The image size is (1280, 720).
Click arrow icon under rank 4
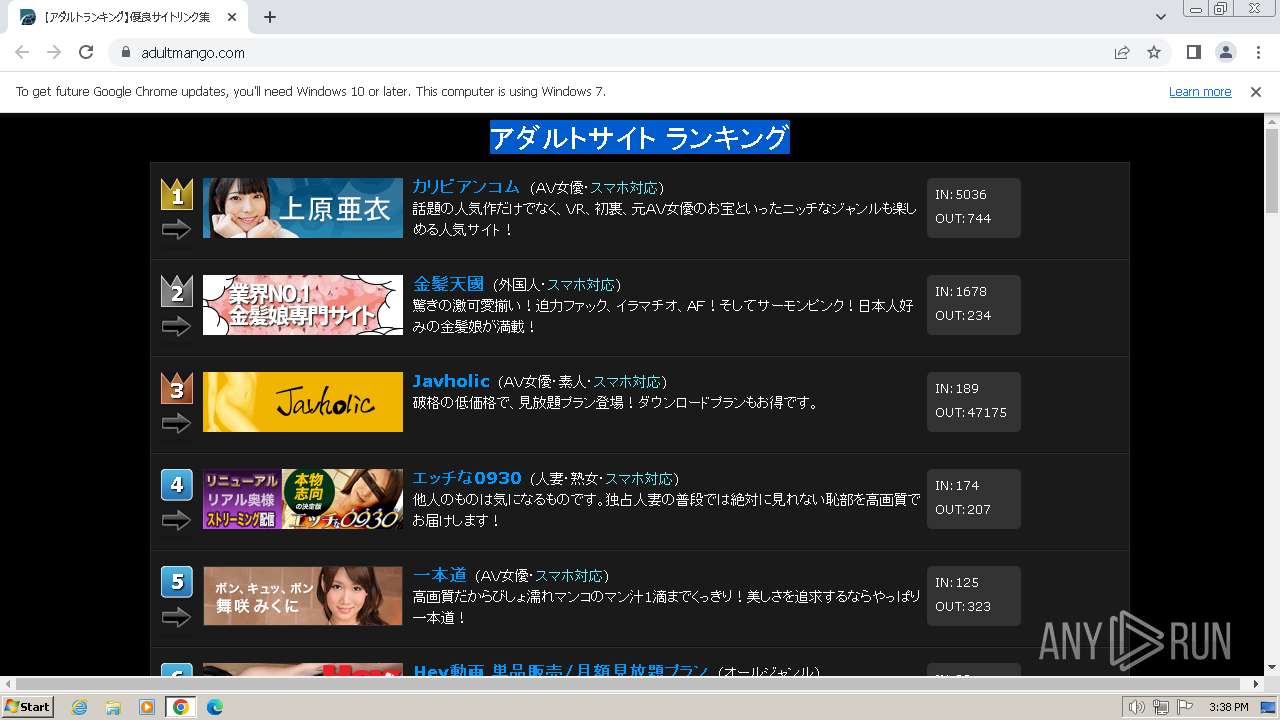tap(176, 521)
